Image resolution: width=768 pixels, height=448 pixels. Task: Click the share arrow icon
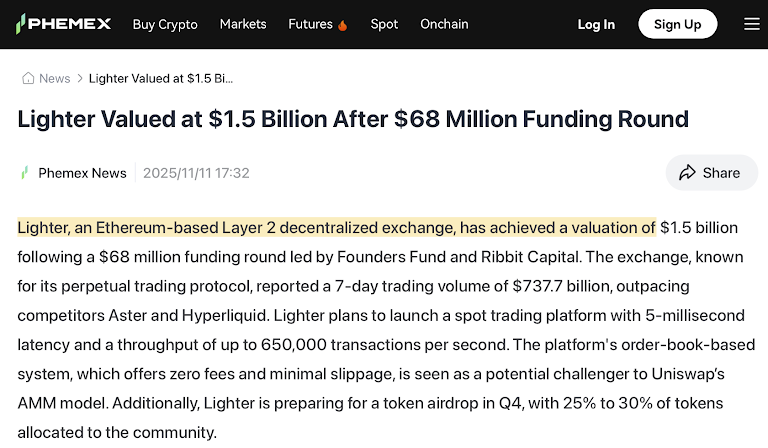click(x=687, y=172)
